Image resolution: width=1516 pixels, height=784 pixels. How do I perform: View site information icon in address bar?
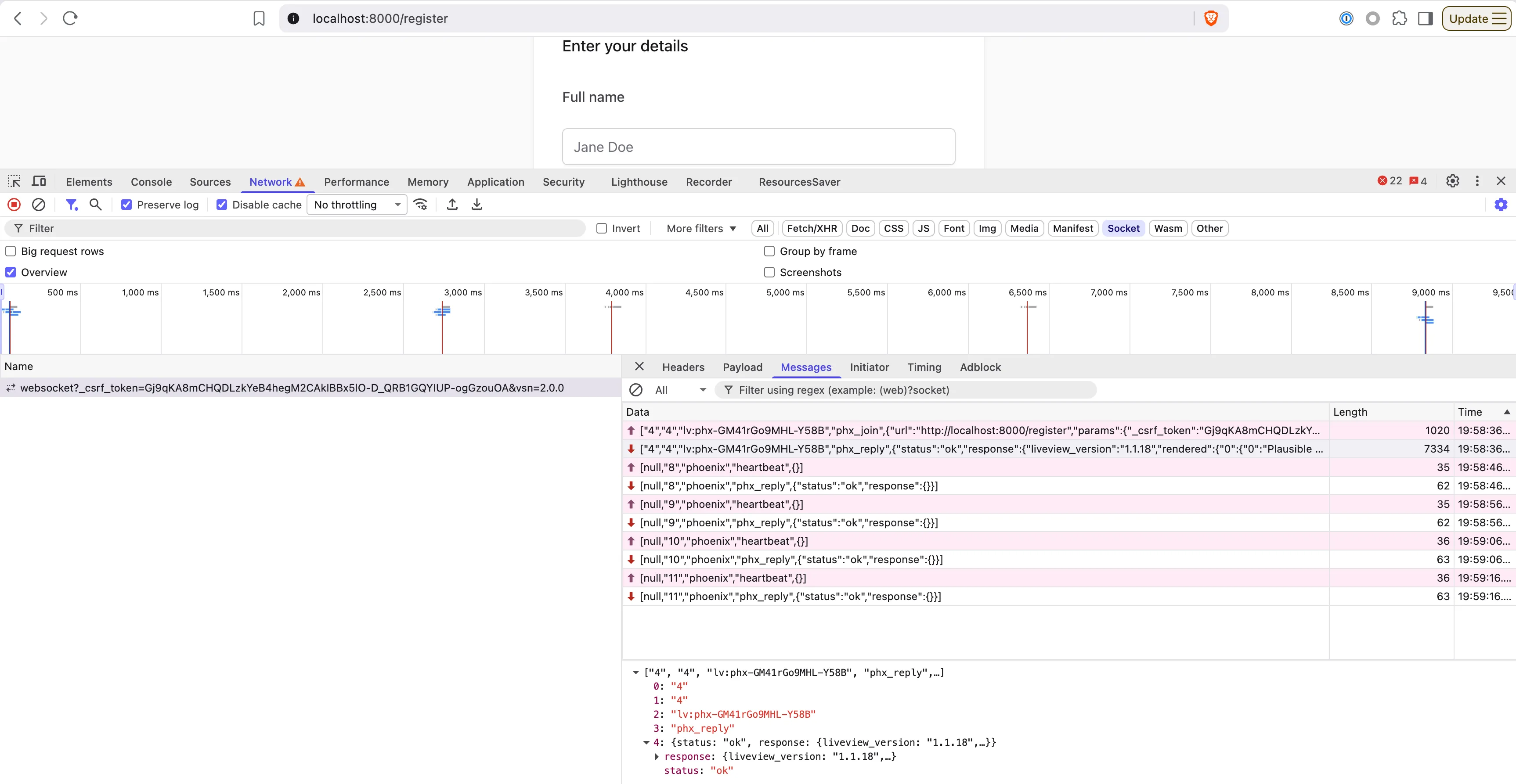click(x=293, y=19)
